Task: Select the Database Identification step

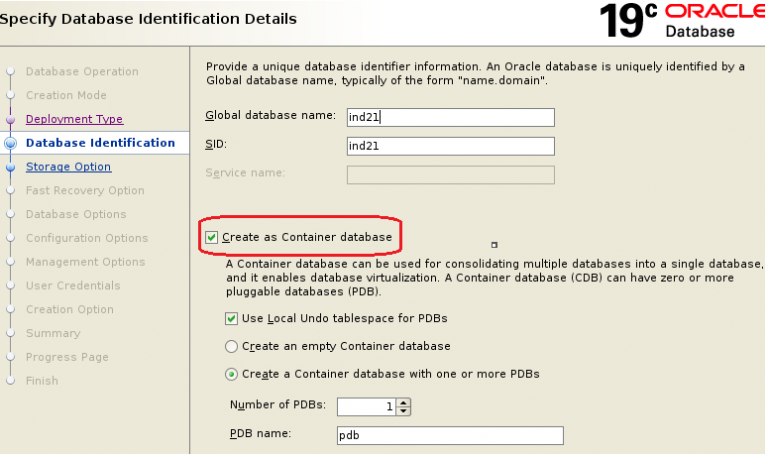Action: coord(100,143)
